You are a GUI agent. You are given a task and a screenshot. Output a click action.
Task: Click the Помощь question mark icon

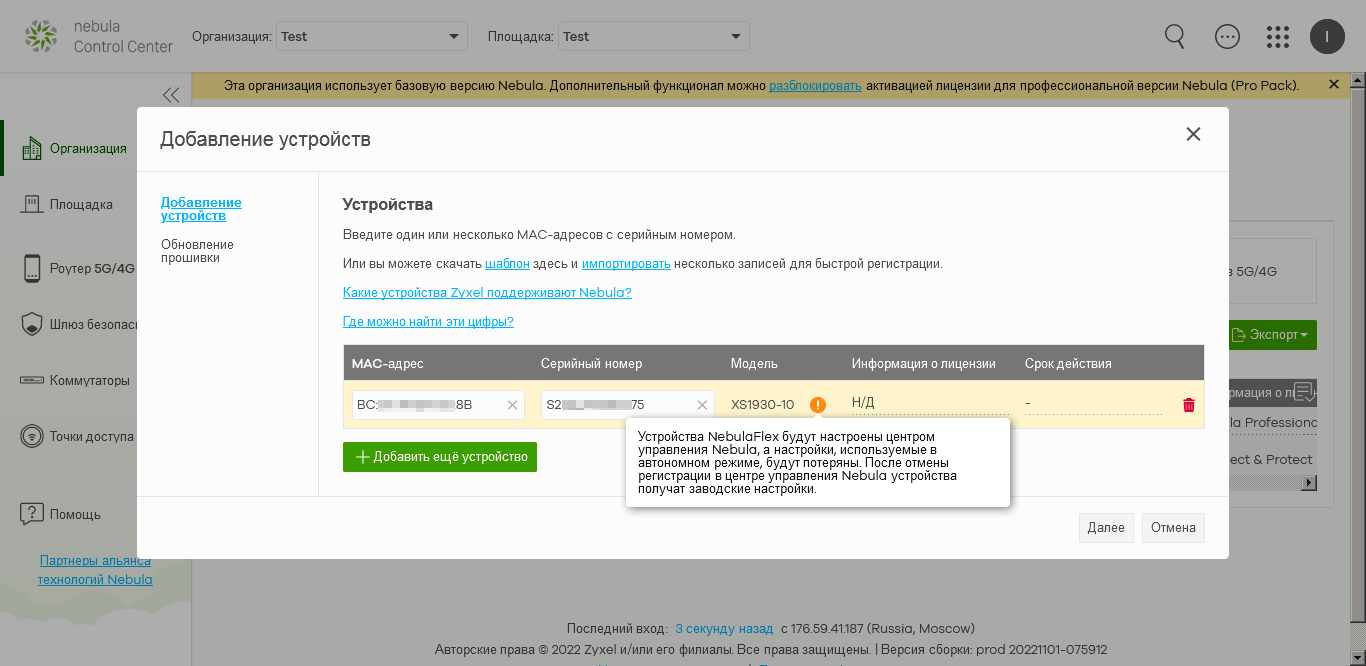coord(32,514)
